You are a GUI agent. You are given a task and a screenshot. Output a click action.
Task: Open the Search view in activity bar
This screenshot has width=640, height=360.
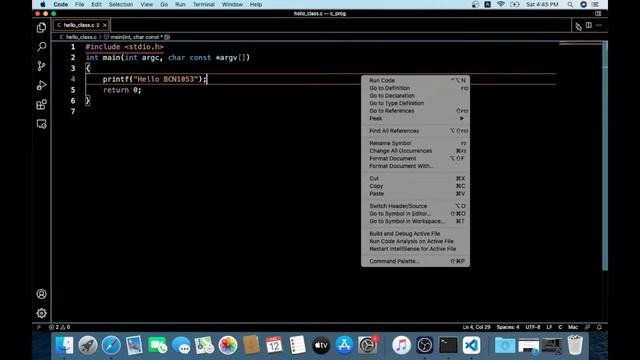pos(41,47)
